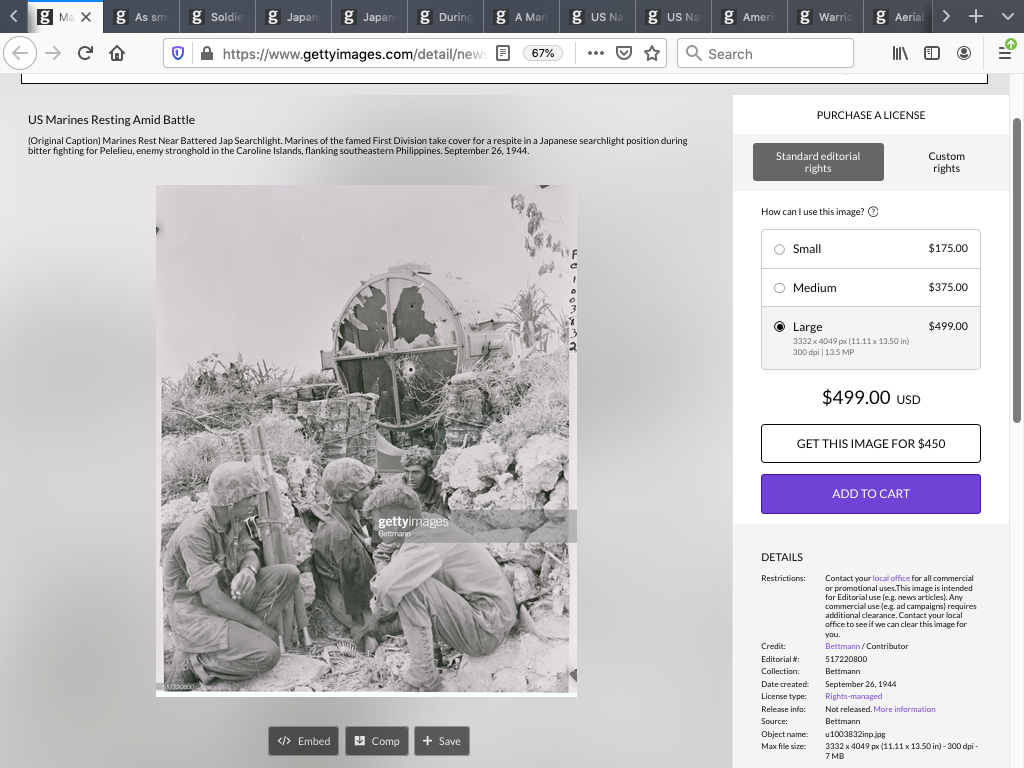The height and width of the screenshot is (768, 1024).
Task: Open the list all tabs dropdown
Action: pos(1006,16)
